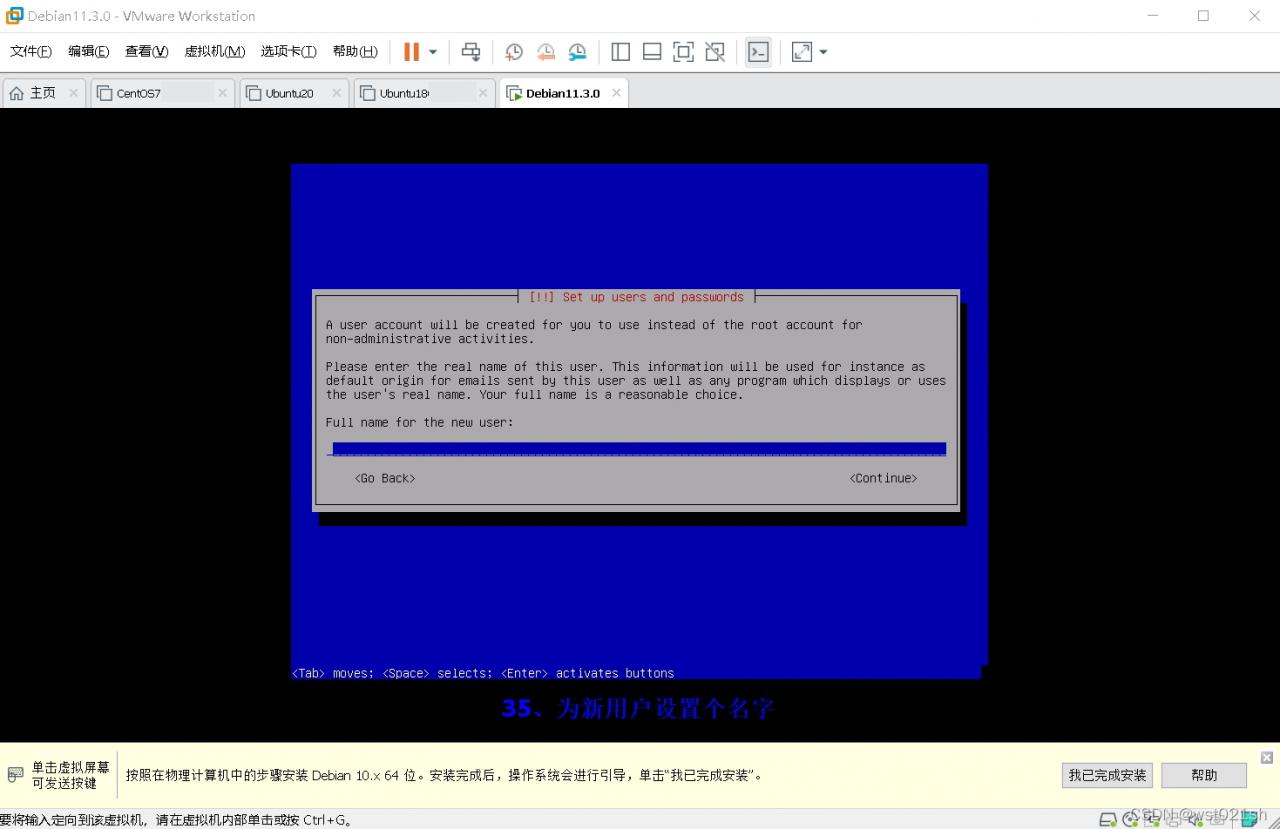Image resolution: width=1280 pixels, height=829 pixels.
Task: Toggle the library sidebar view icon
Action: point(621,52)
